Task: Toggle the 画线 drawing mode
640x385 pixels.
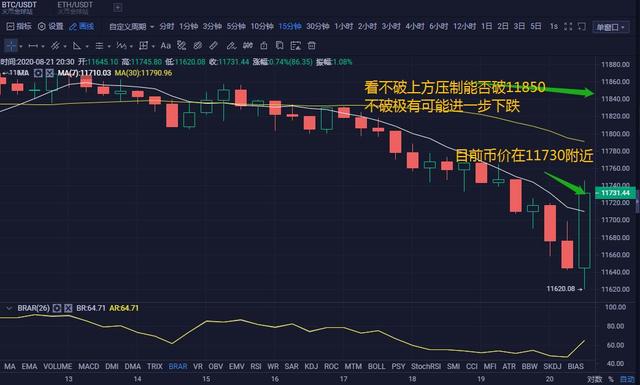Action: coord(82,27)
